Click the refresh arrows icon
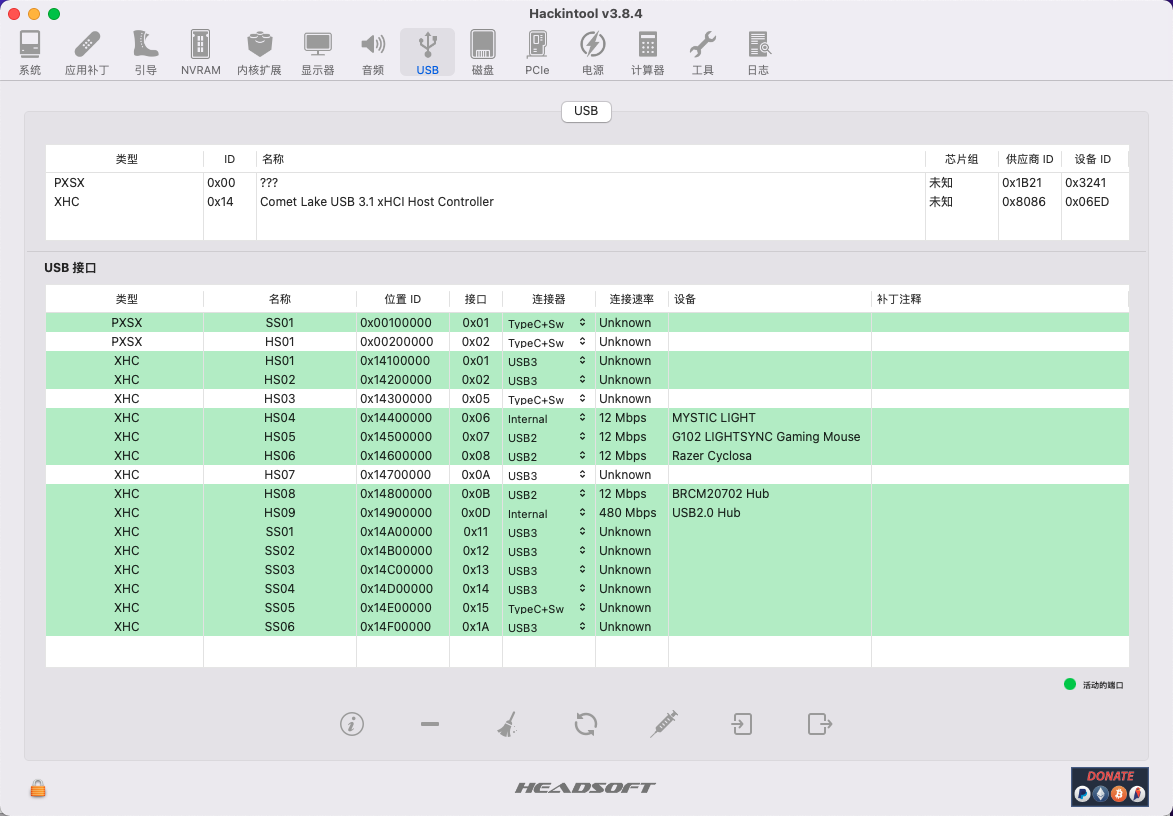The image size is (1173, 816). tap(586, 724)
